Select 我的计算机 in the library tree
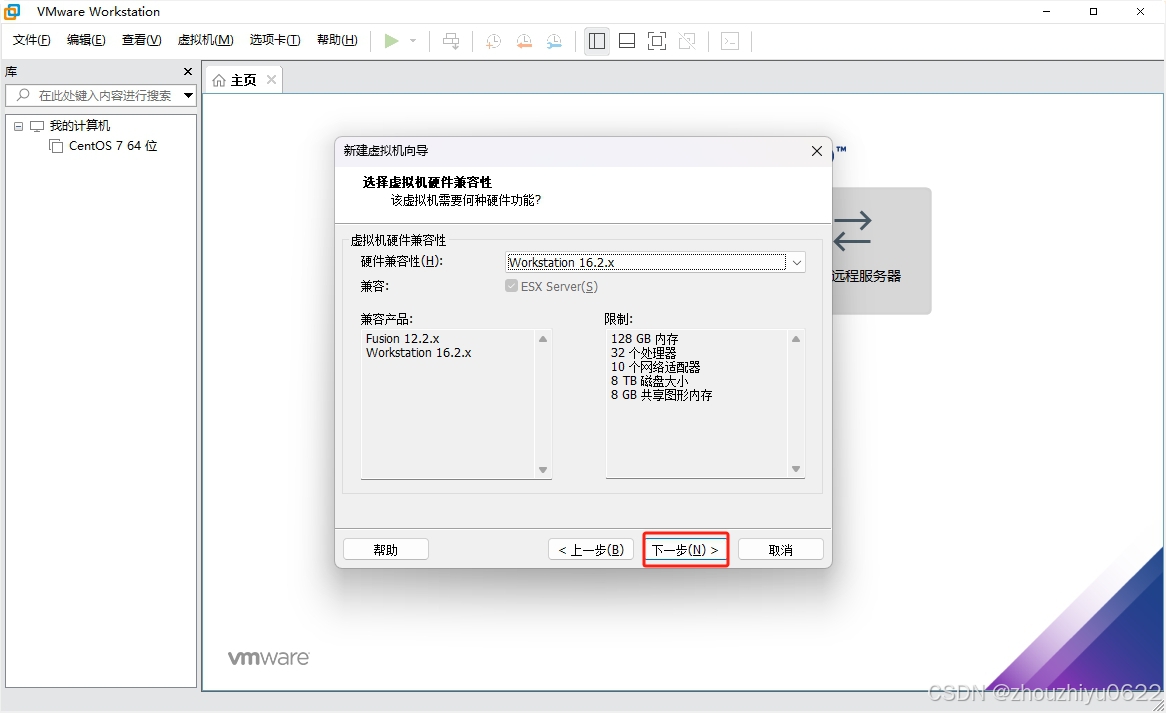Image resolution: width=1166 pixels, height=713 pixels. tap(80, 126)
